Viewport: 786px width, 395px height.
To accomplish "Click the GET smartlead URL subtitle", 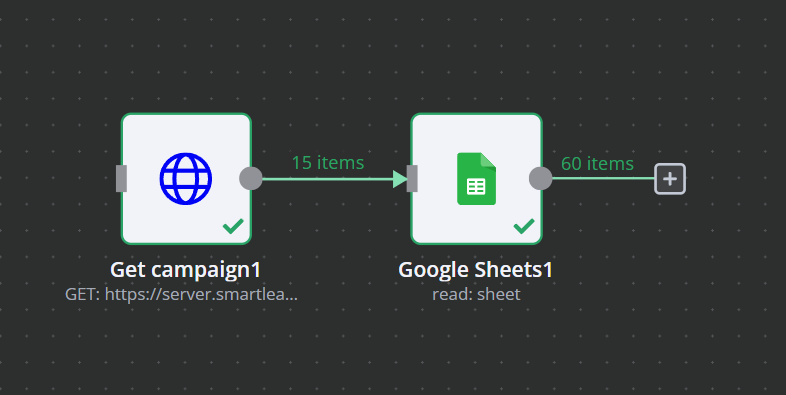I will point(181,294).
